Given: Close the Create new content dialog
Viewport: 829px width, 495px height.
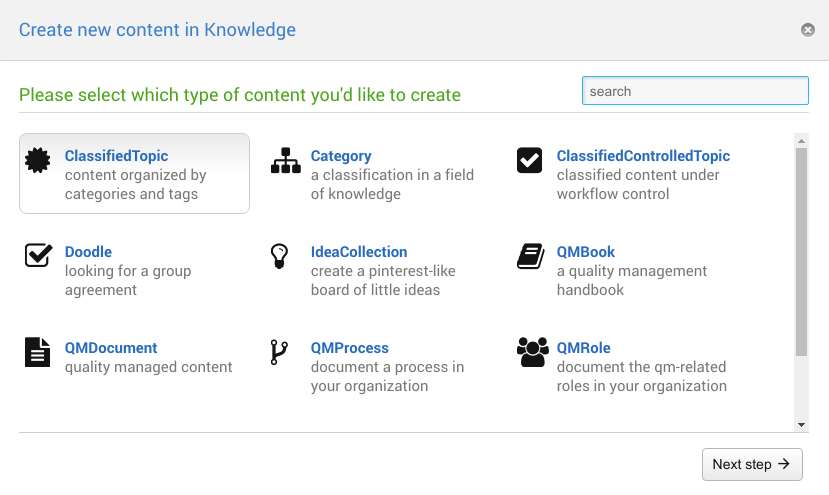Looking at the screenshot, I should pyautogui.click(x=808, y=30).
